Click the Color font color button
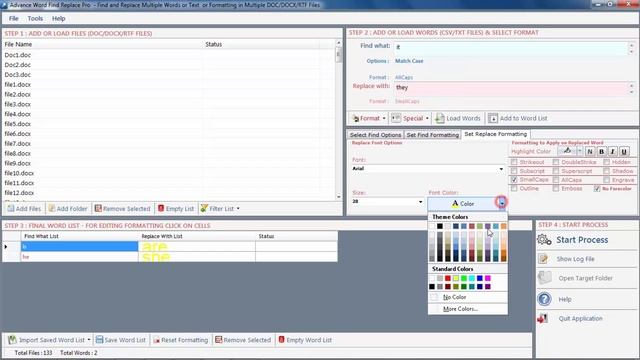 462,203
